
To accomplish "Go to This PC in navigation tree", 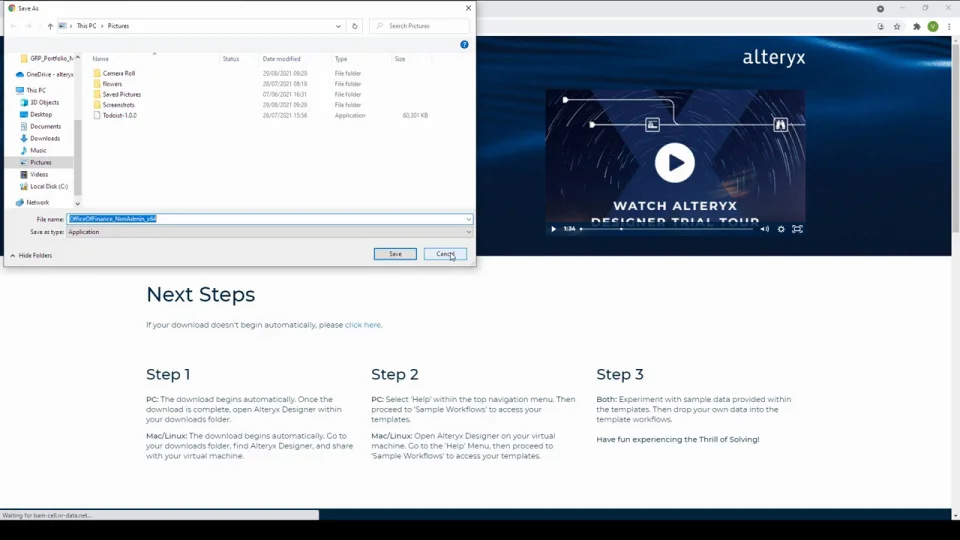I will click(x=36, y=90).
